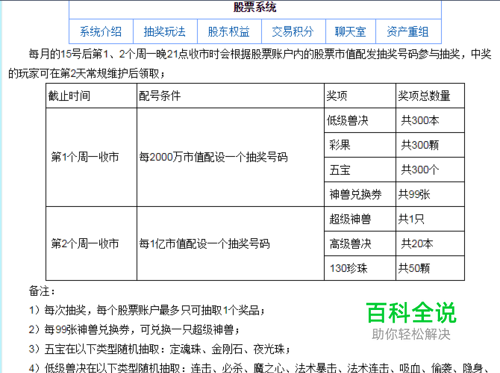View the 资产重组 tab

[x=408, y=32]
